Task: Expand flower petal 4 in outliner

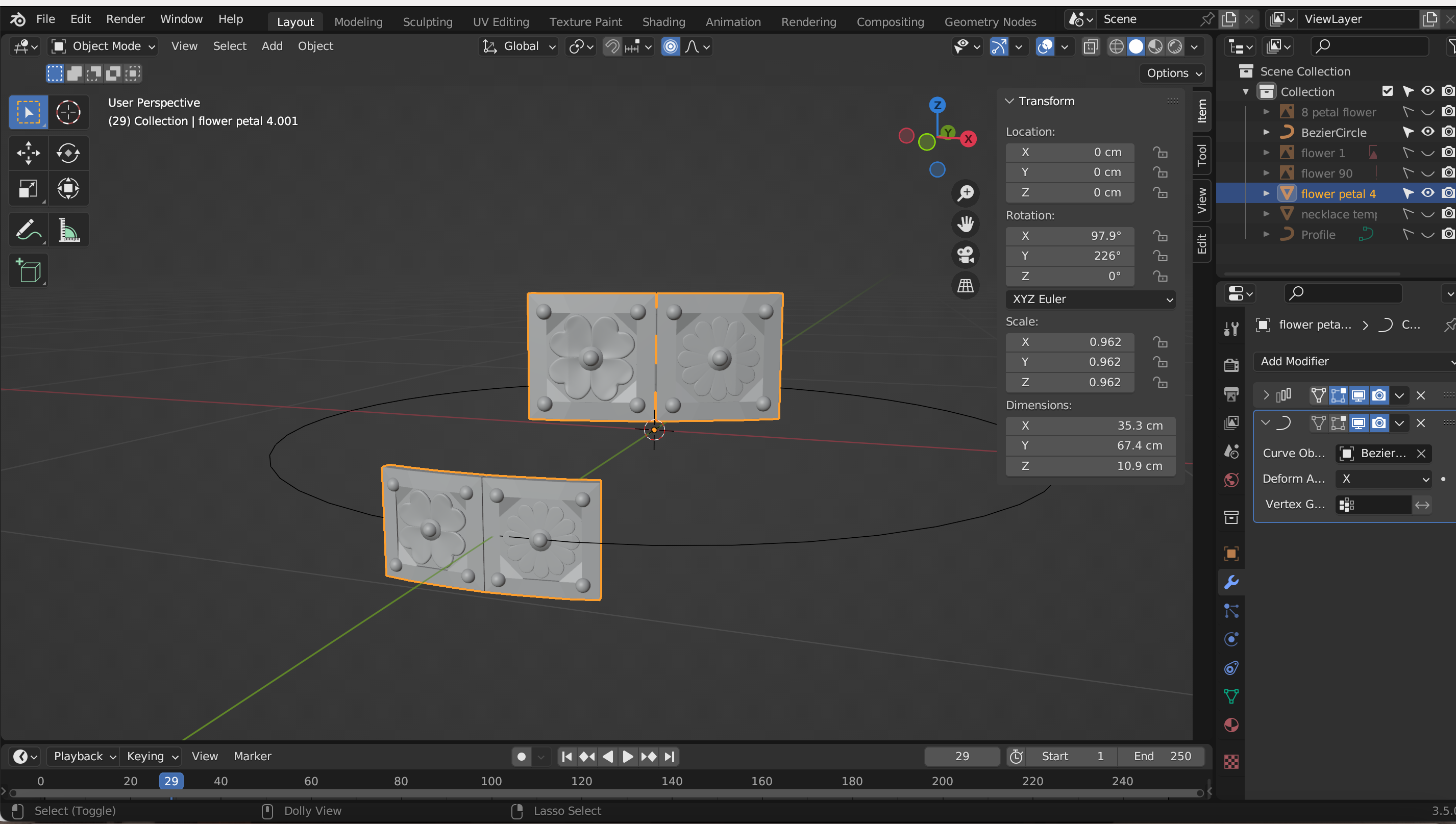Action: pyautogui.click(x=1266, y=193)
